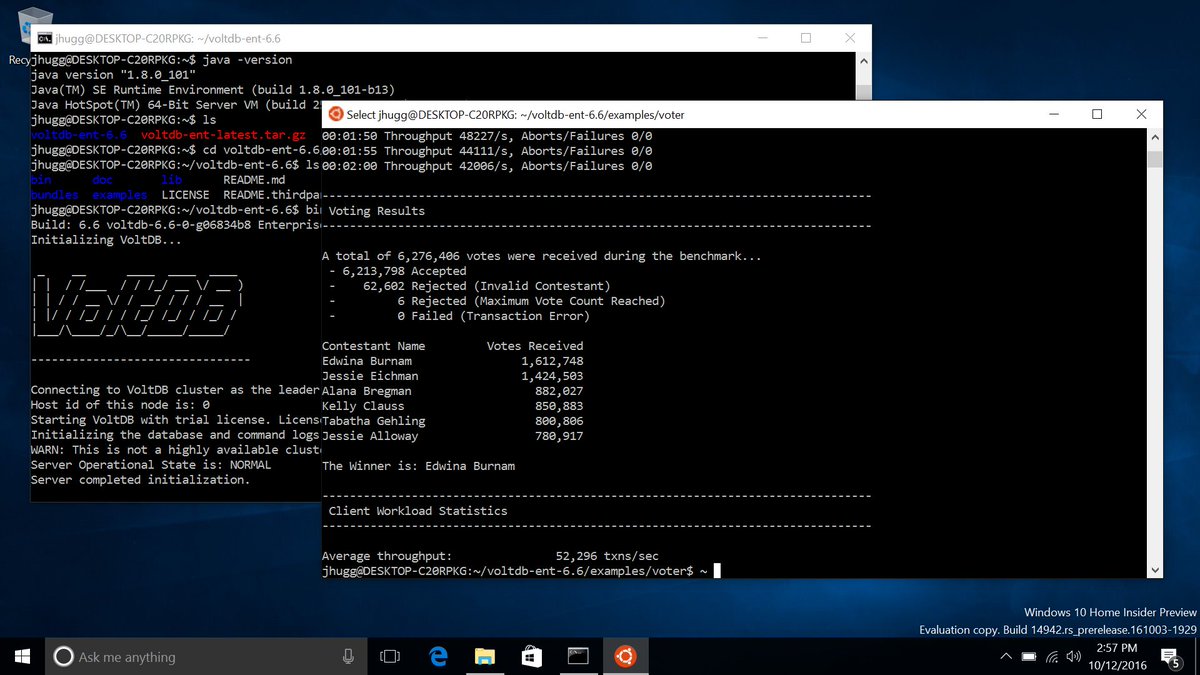Click the 'Average throughput' 52,296 txns/sec line

(x=490, y=556)
